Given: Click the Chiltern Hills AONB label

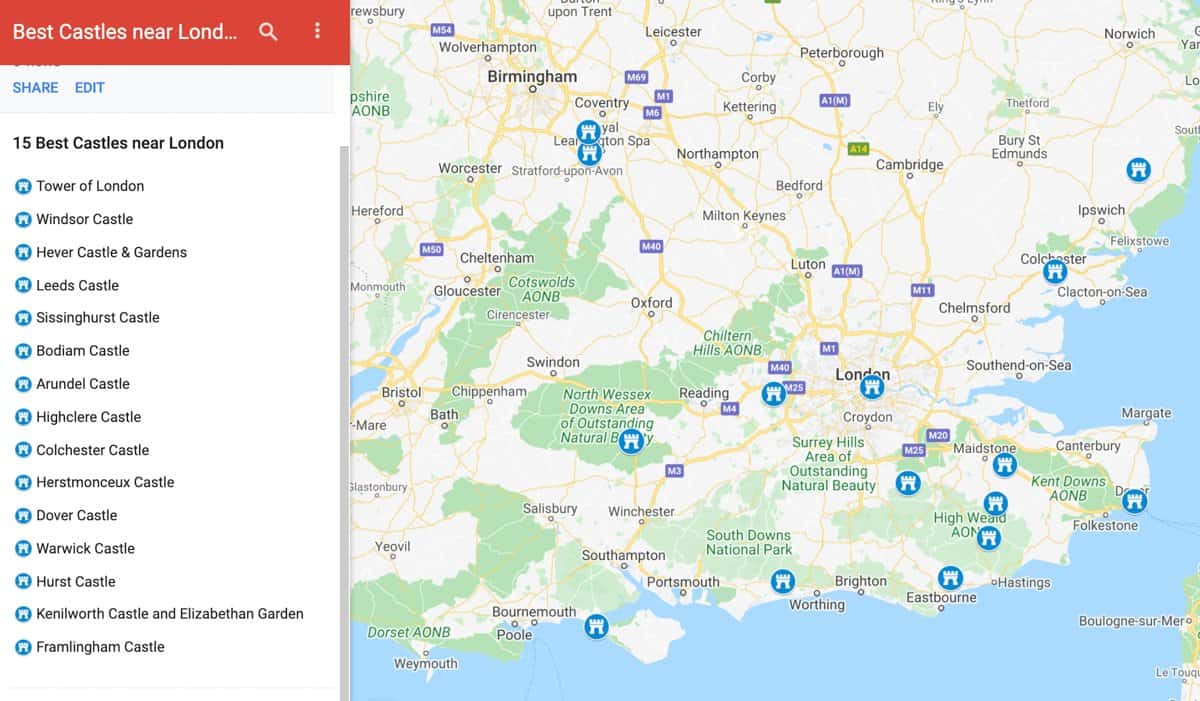Looking at the screenshot, I should tap(727, 342).
